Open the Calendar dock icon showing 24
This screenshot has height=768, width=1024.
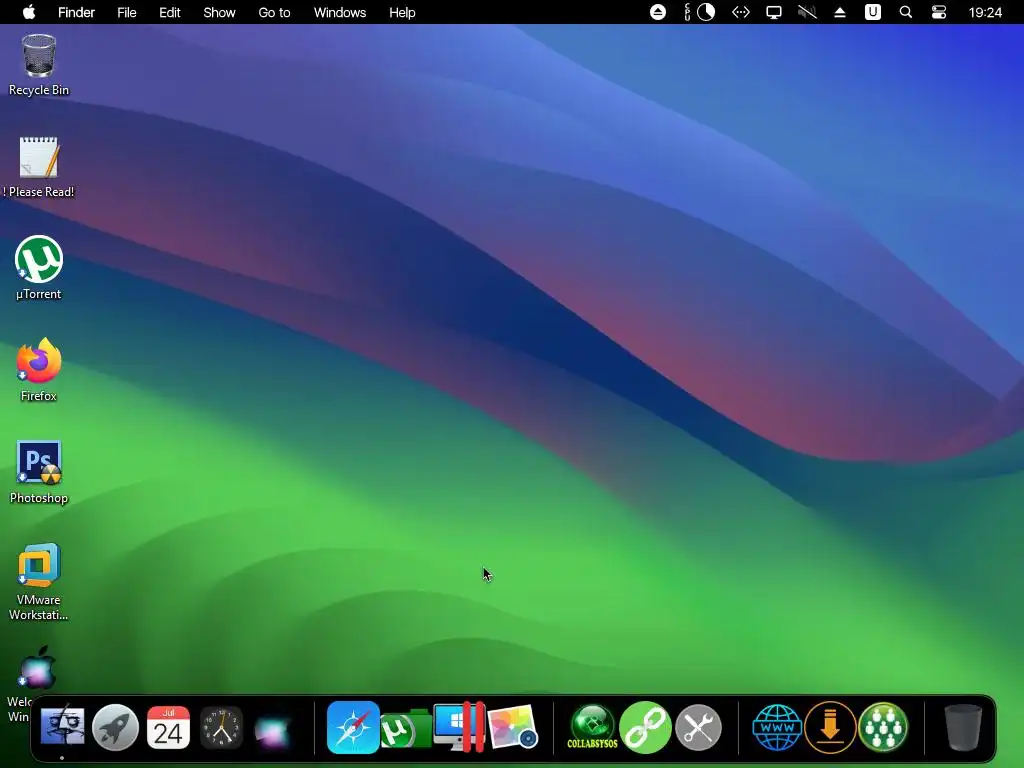168,727
